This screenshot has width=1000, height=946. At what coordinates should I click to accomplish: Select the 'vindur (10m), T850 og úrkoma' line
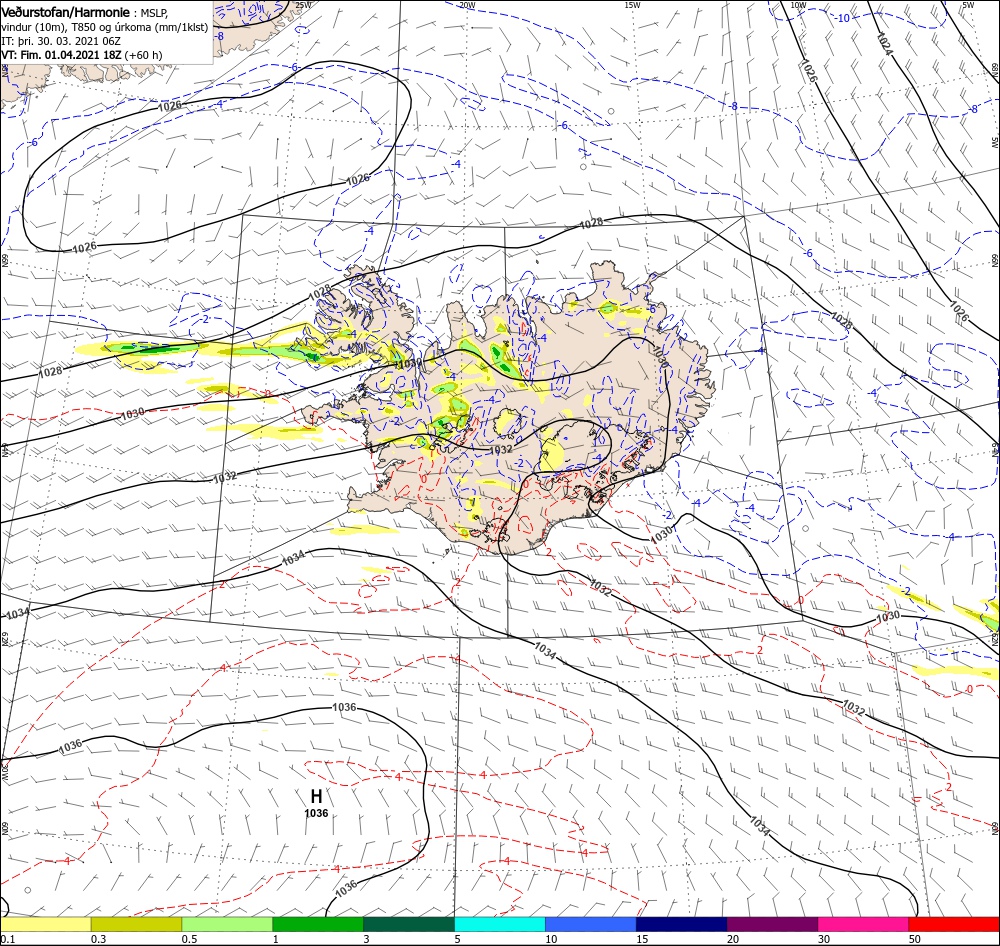(105, 27)
